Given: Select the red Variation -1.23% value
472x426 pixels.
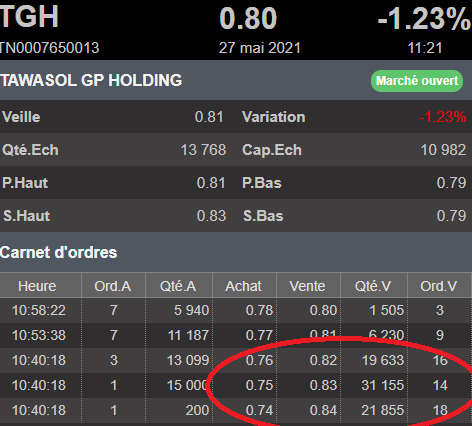Looking at the screenshot, I should (x=442, y=117).
